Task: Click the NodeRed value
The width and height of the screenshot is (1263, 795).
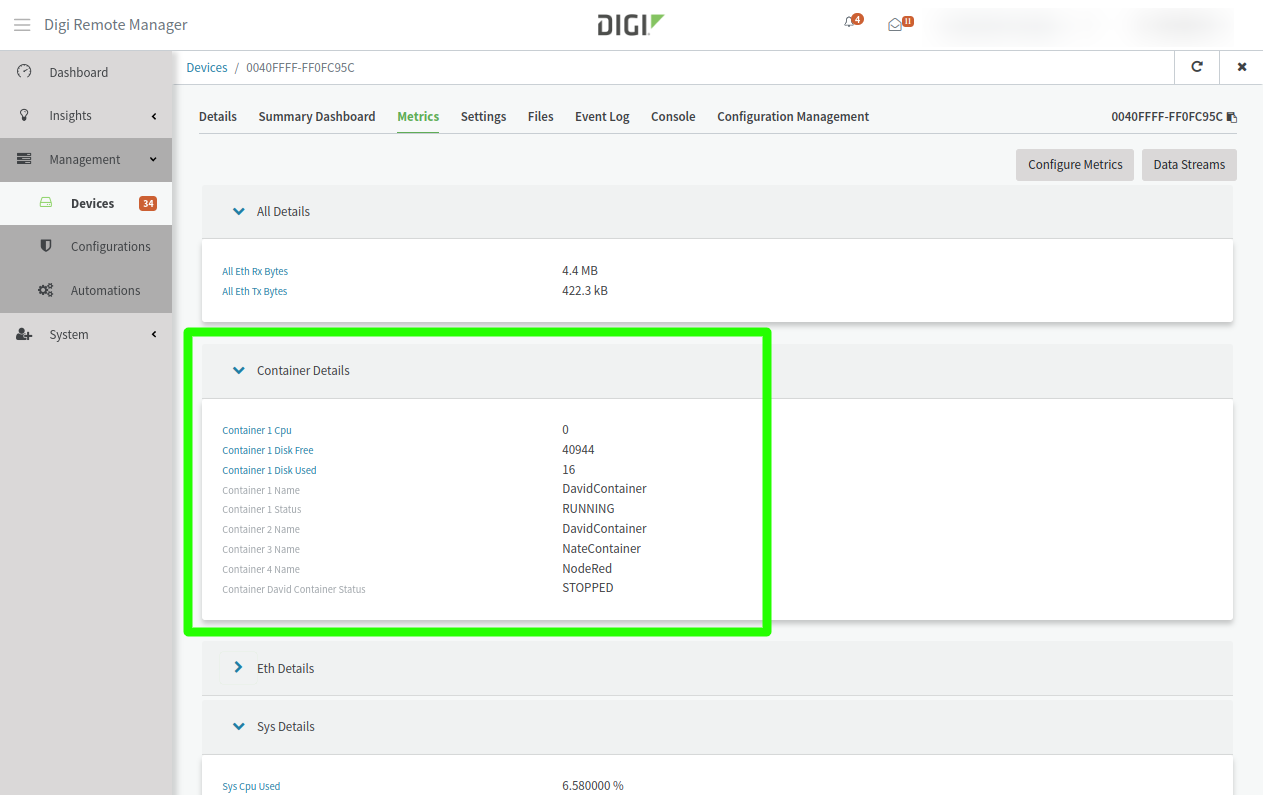Action: pyautogui.click(x=587, y=568)
